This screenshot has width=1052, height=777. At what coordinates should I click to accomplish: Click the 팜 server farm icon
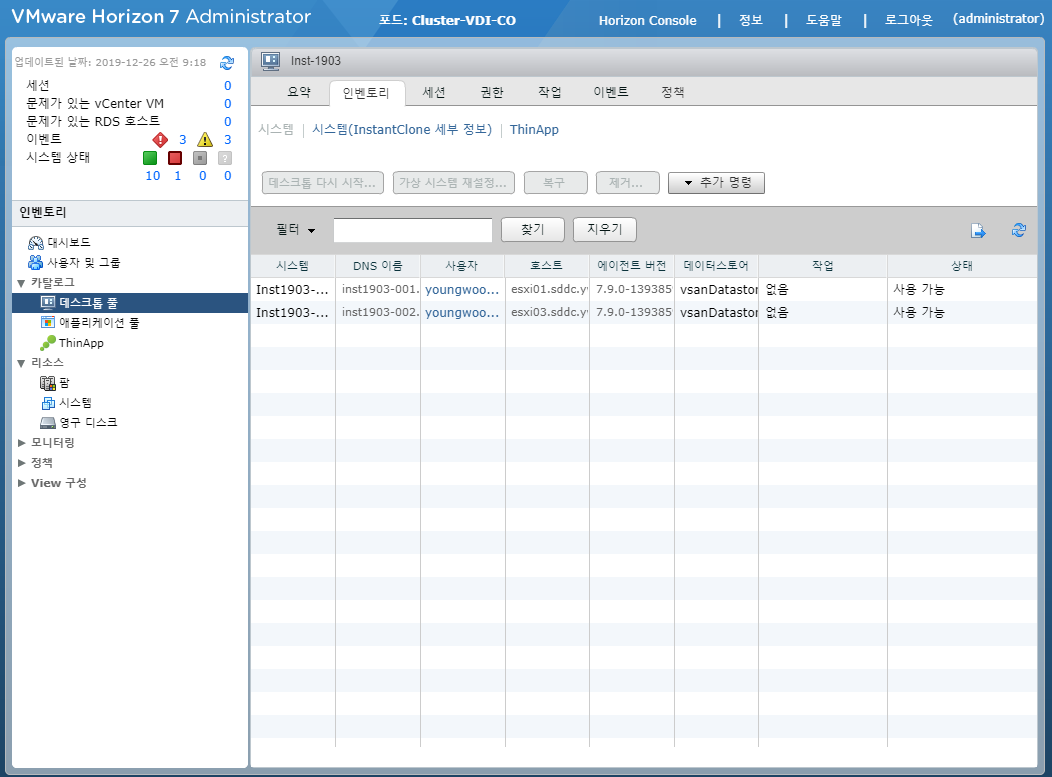[48, 383]
